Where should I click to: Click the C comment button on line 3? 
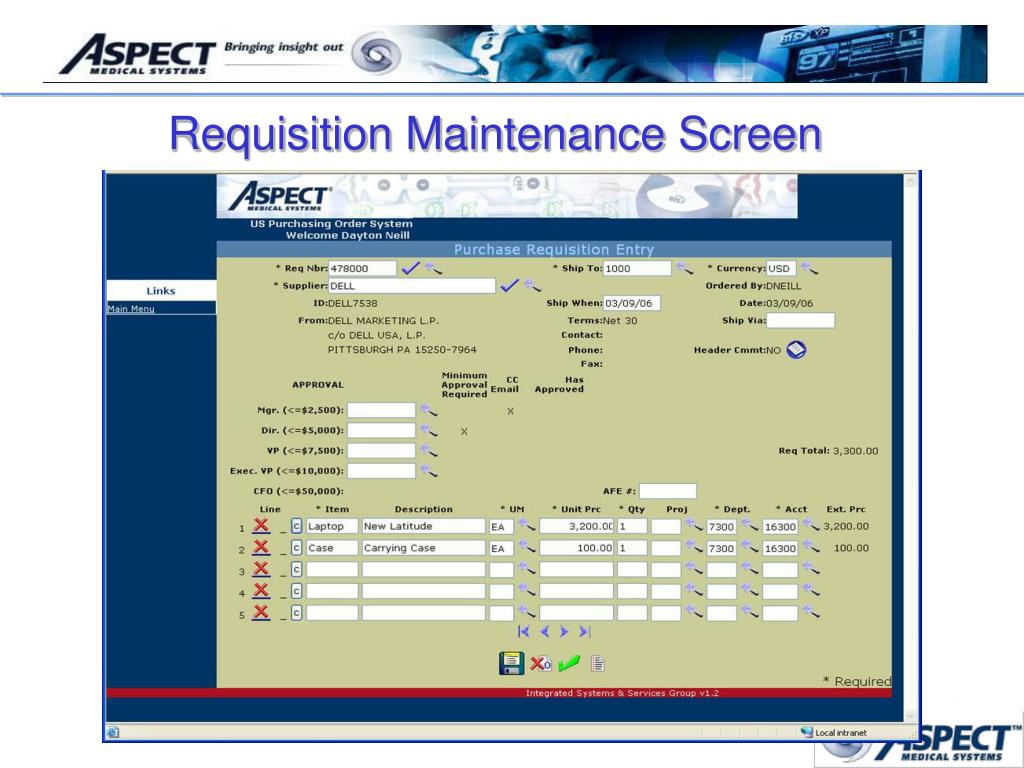click(296, 569)
